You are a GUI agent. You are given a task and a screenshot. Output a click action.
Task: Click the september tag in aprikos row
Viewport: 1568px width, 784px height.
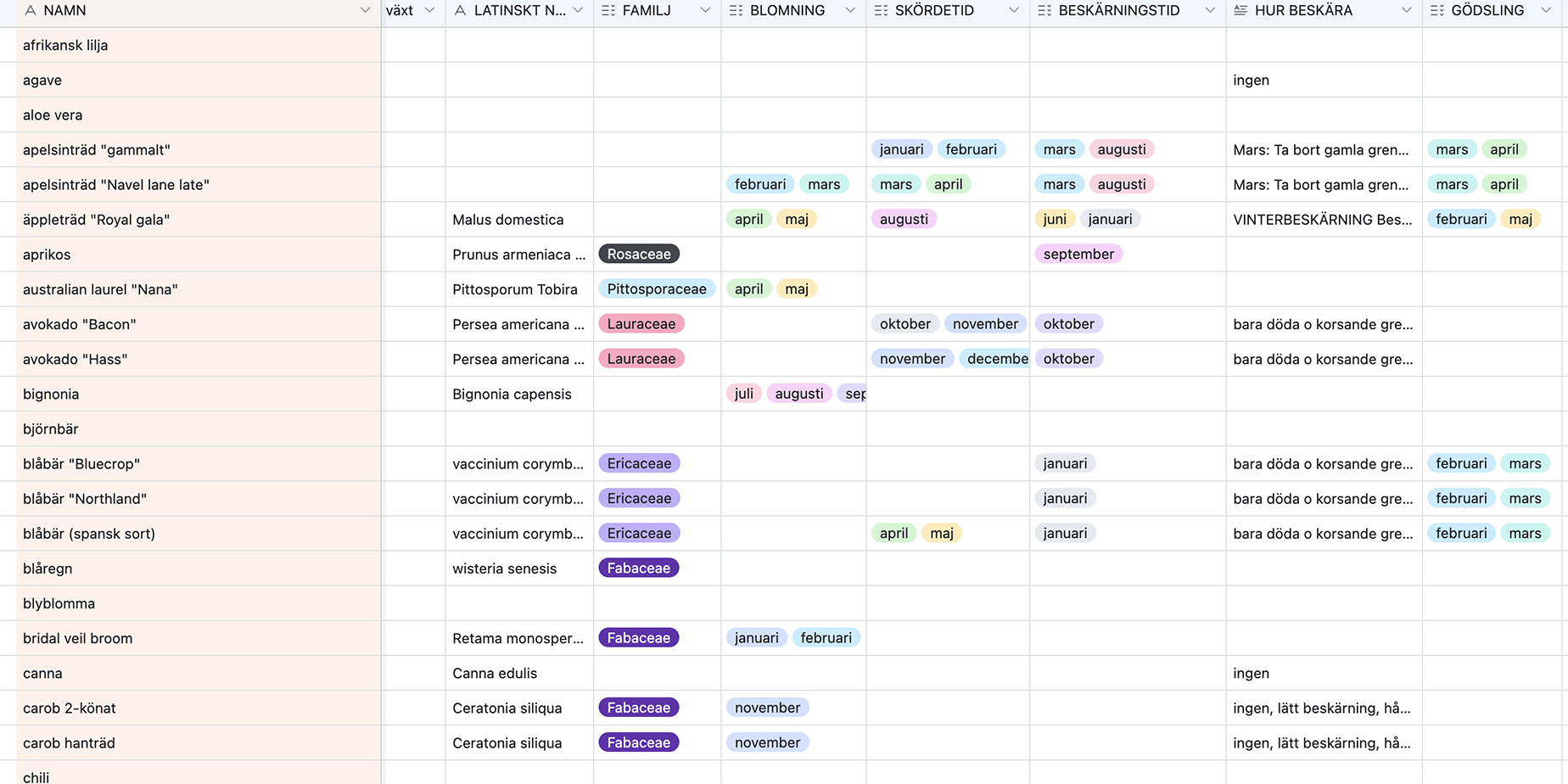(1078, 254)
